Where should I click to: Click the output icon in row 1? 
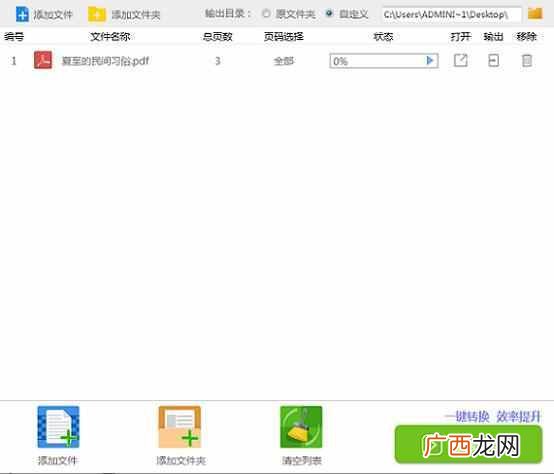(x=494, y=60)
